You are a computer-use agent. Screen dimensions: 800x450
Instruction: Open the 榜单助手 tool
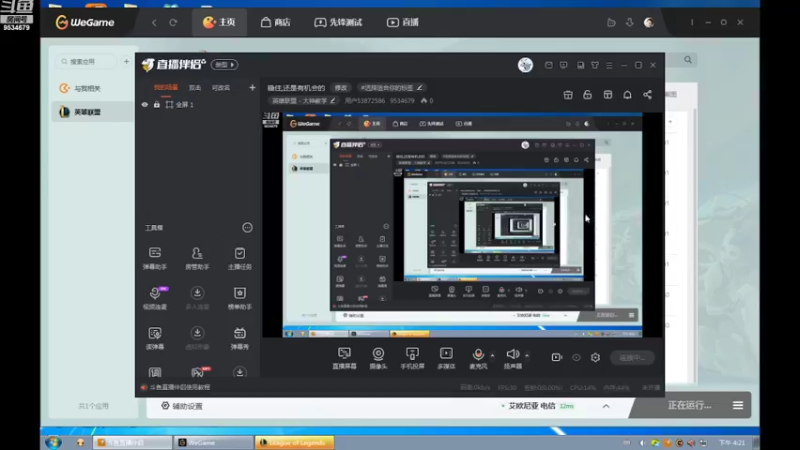pyautogui.click(x=239, y=298)
